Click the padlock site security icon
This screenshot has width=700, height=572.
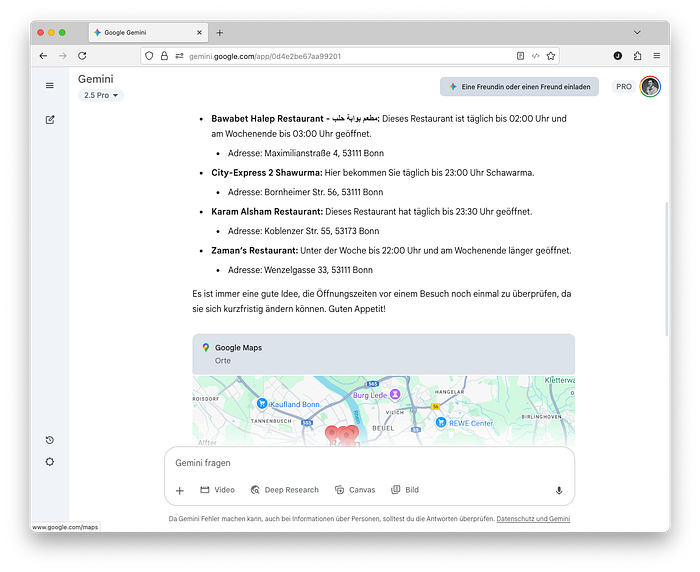click(164, 56)
